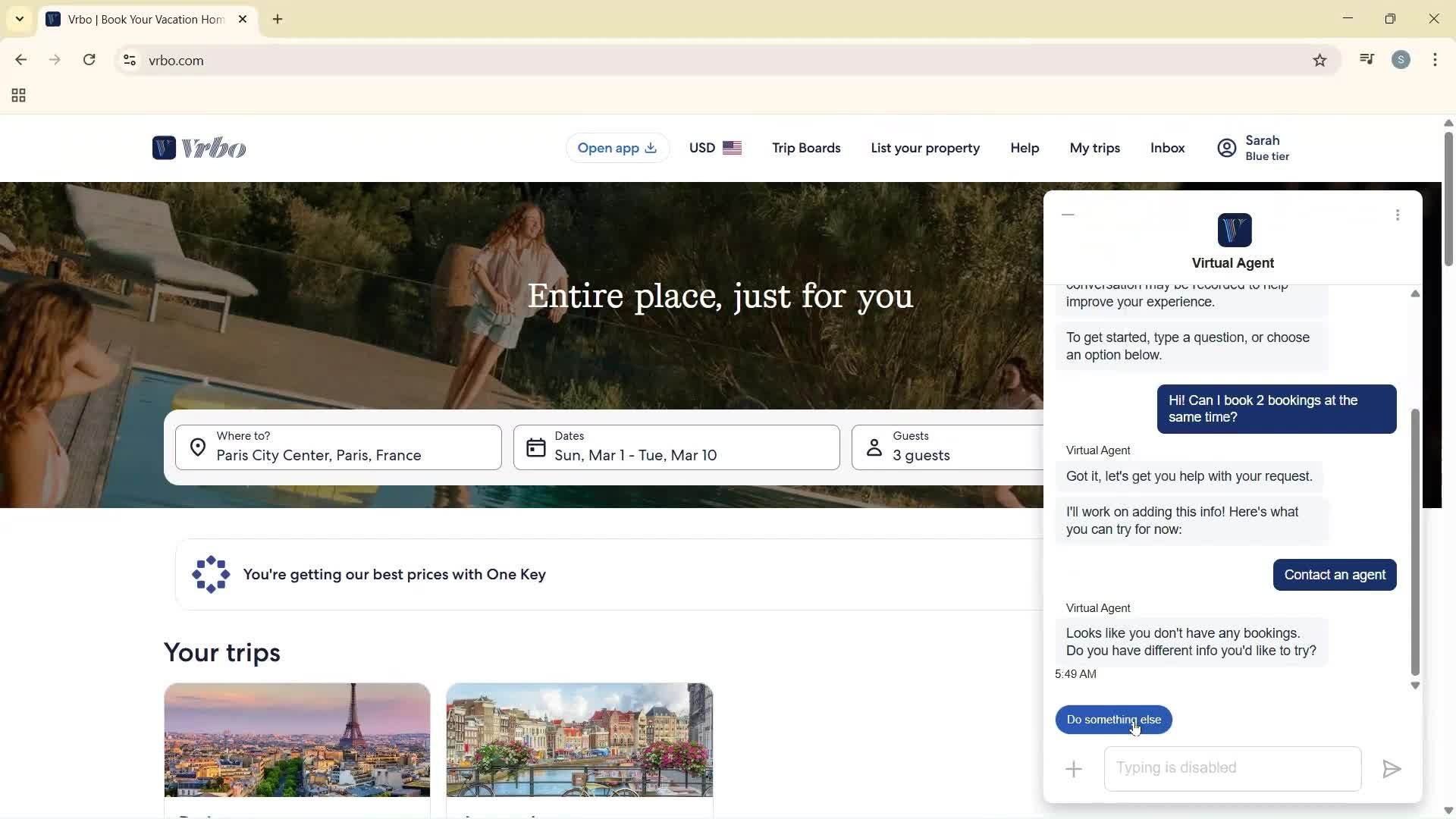The image size is (1456, 819).
Task: Click the Do something else button
Action: (1113, 720)
